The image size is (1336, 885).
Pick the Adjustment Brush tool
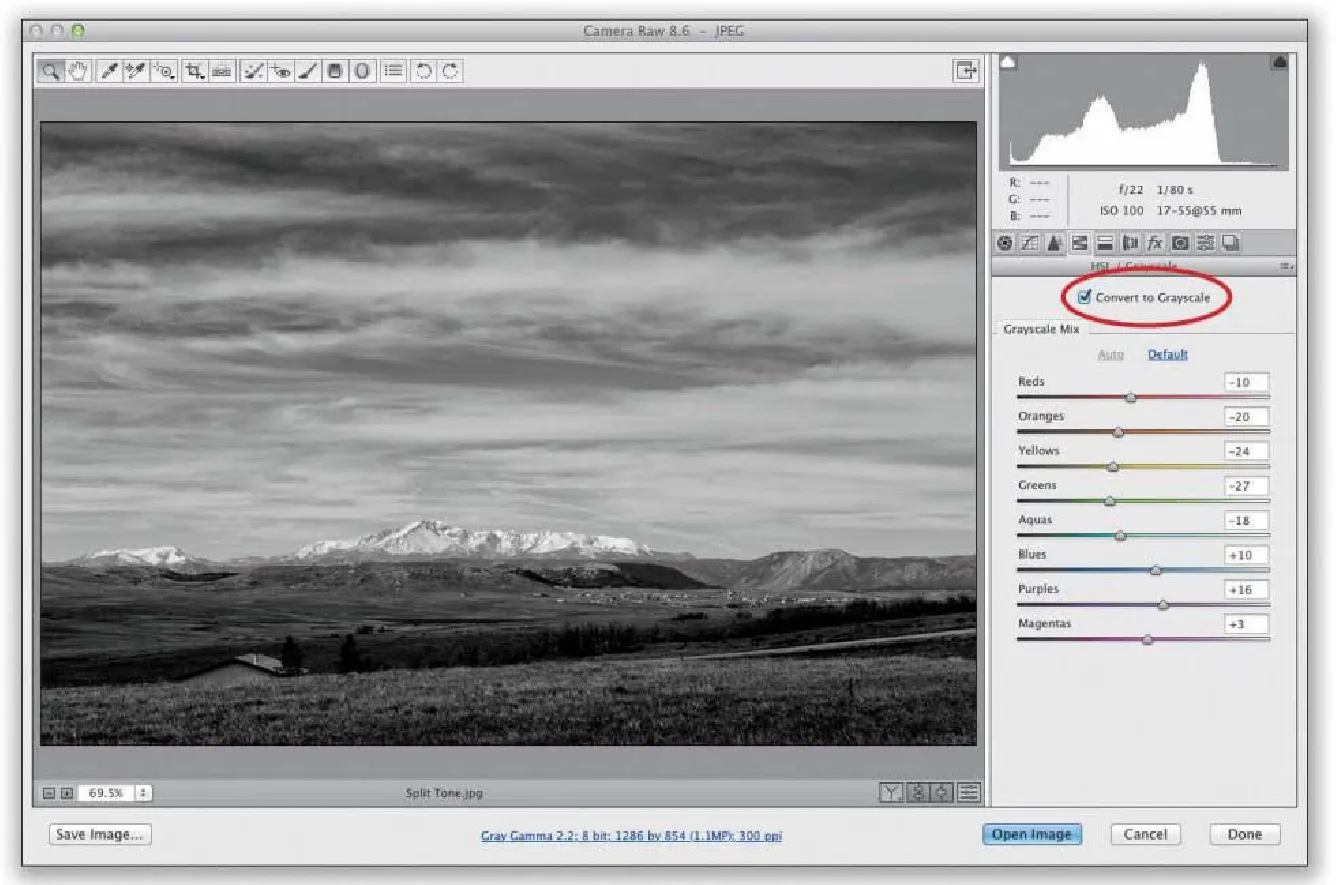tap(308, 70)
